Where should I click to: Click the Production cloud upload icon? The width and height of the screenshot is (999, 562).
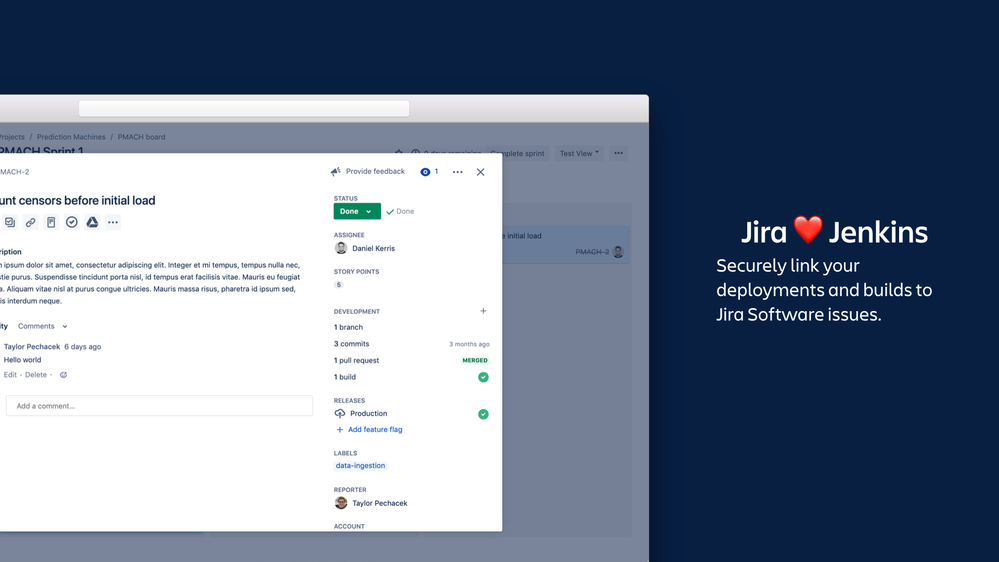point(340,414)
